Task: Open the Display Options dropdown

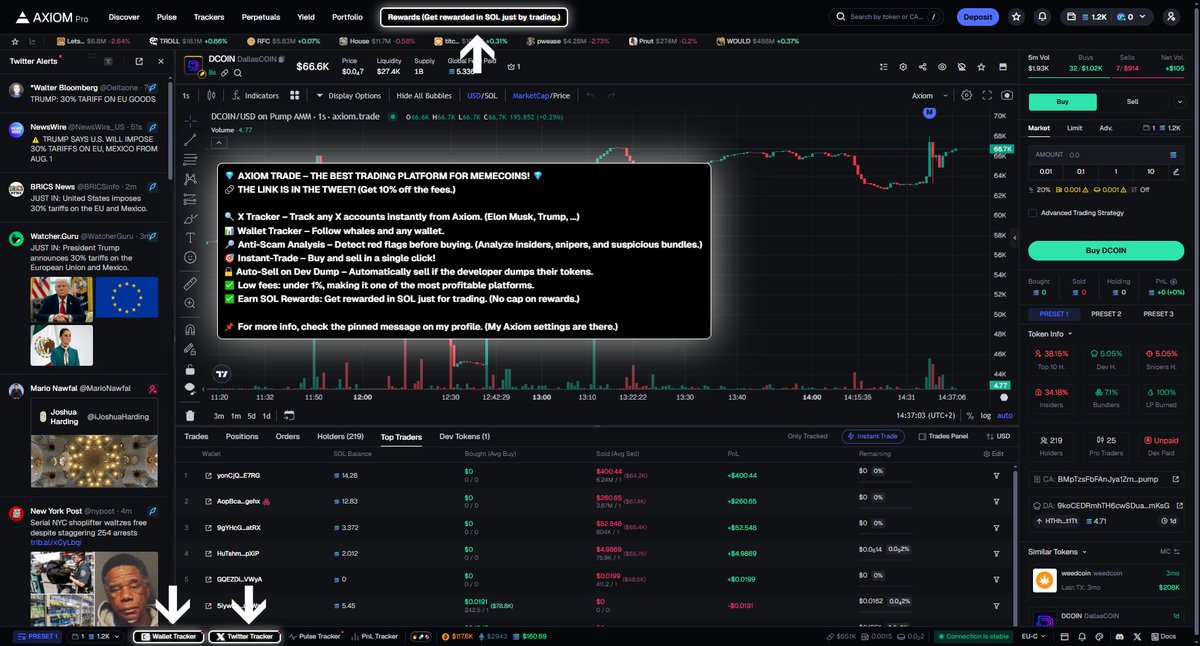Action: click(x=349, y=96)
